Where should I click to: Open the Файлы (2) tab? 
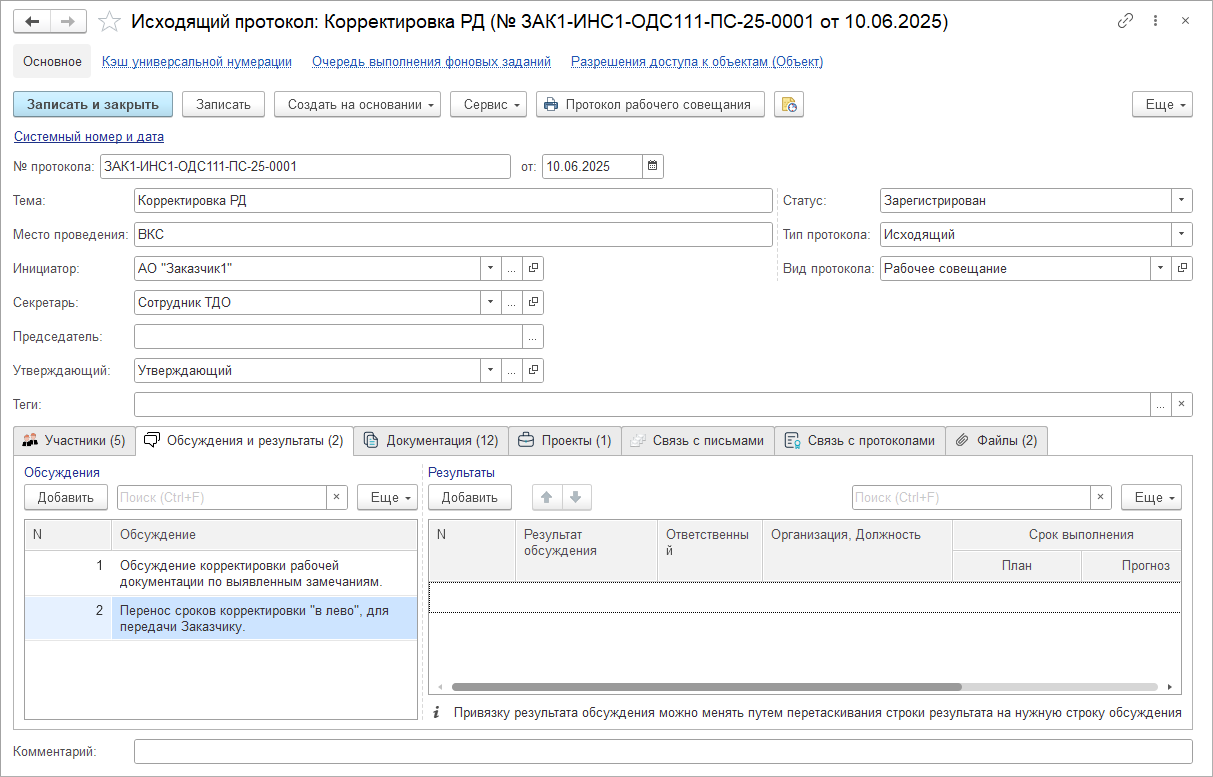tap(996, 441)
